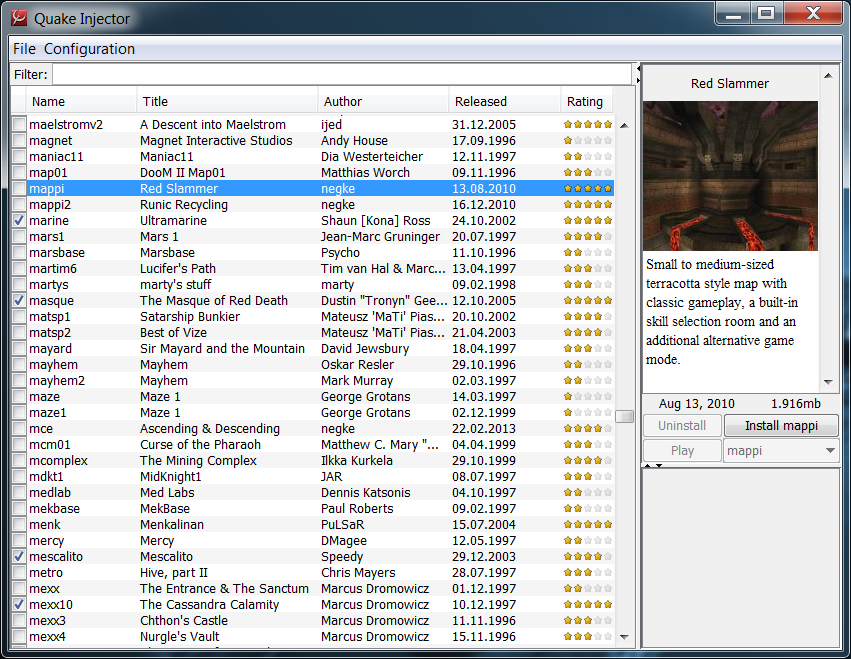Minimize the Quake Injector window
Screen dimensions: 851x659
[733, 13]
